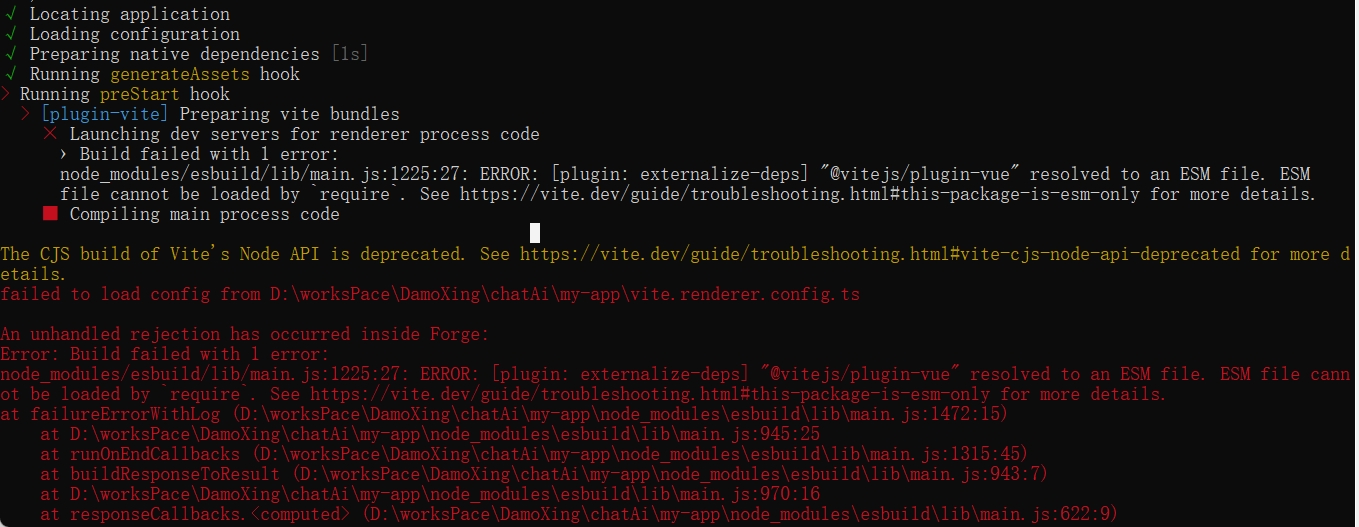Click the checkmark next to Loading configuration
Screen dimensions: 1359x527
pyautogui.click(x=10, y=34)
